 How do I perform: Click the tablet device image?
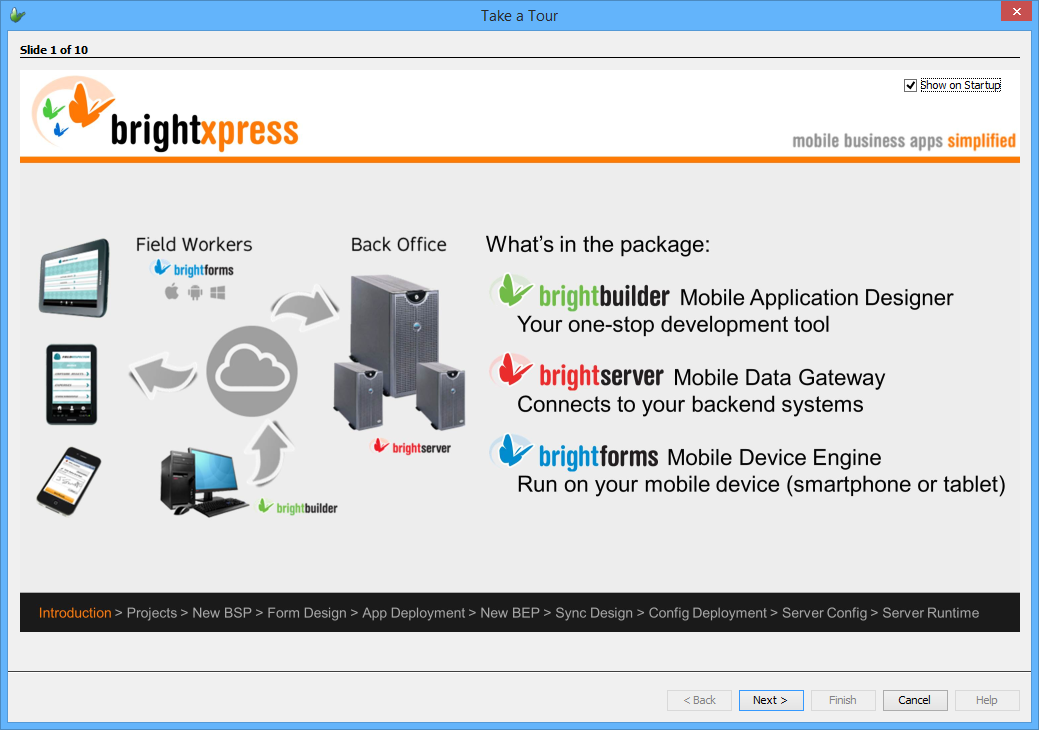pos(74,278)
